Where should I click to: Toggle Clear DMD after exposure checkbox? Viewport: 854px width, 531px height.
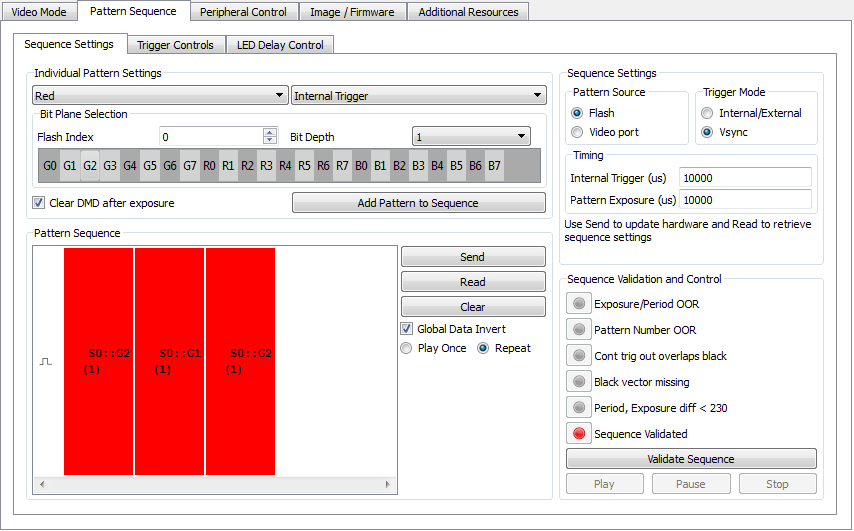coord(39,203)
